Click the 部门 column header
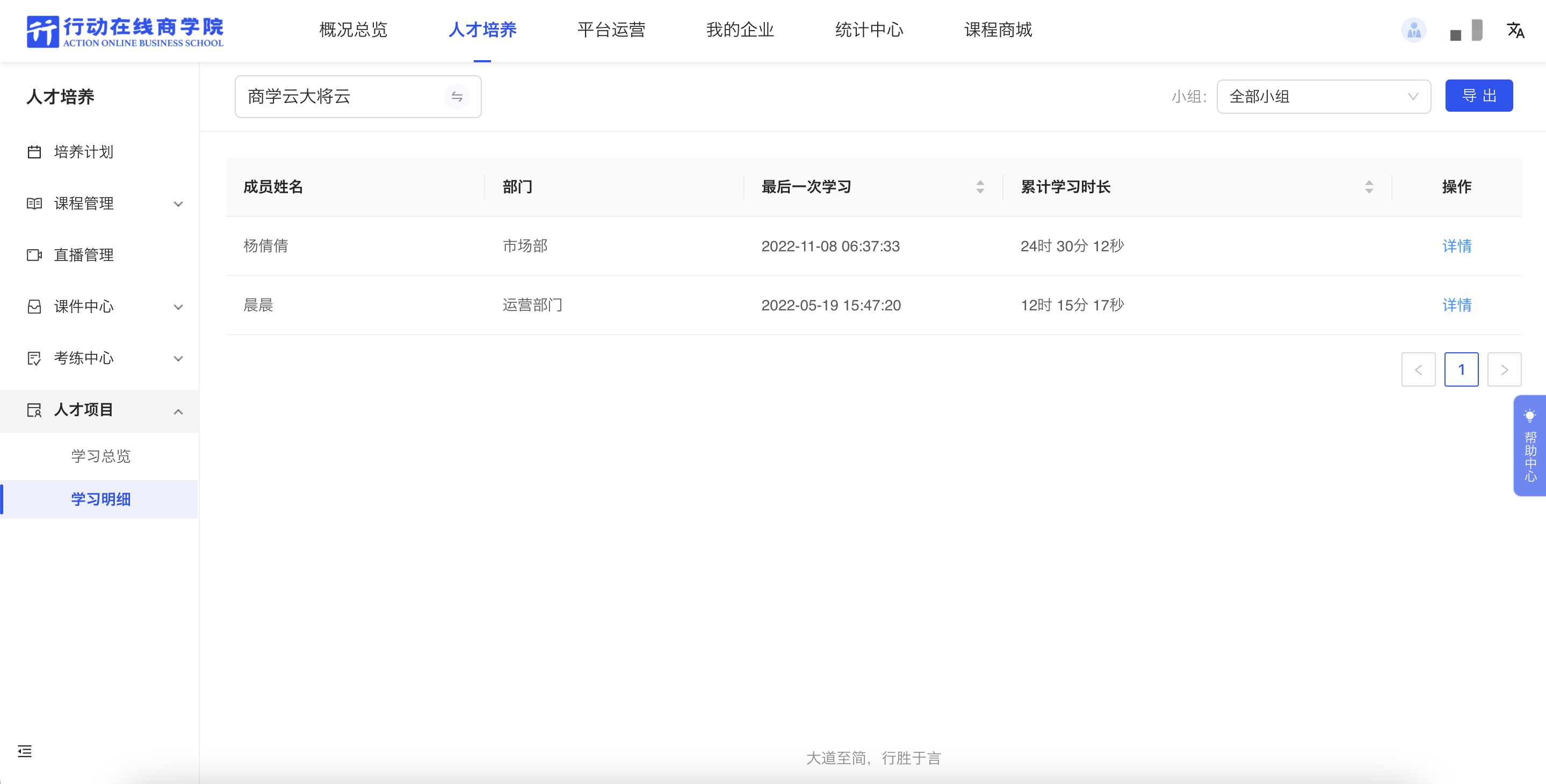 517,186
